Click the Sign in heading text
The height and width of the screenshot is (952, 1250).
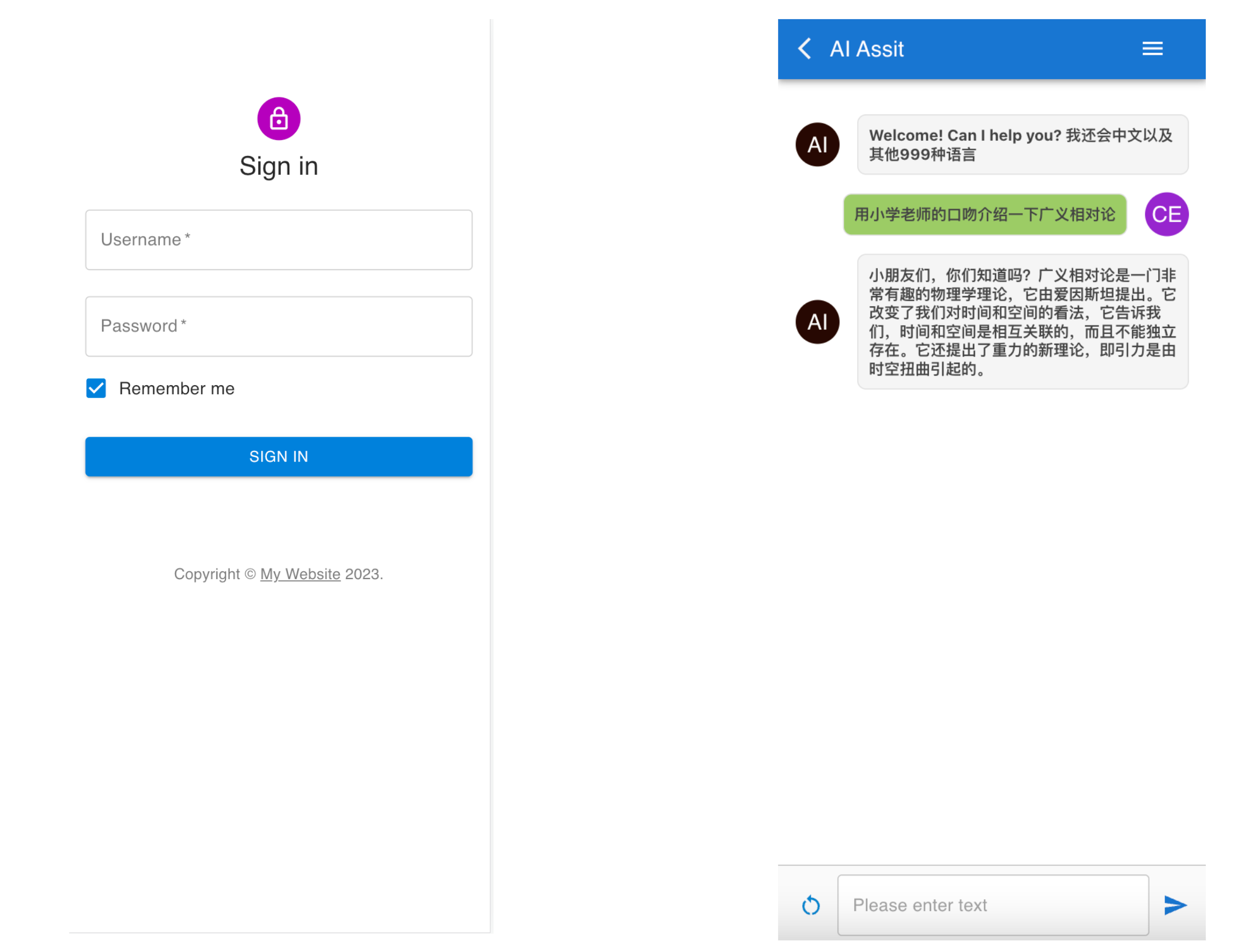click(279, 166)
